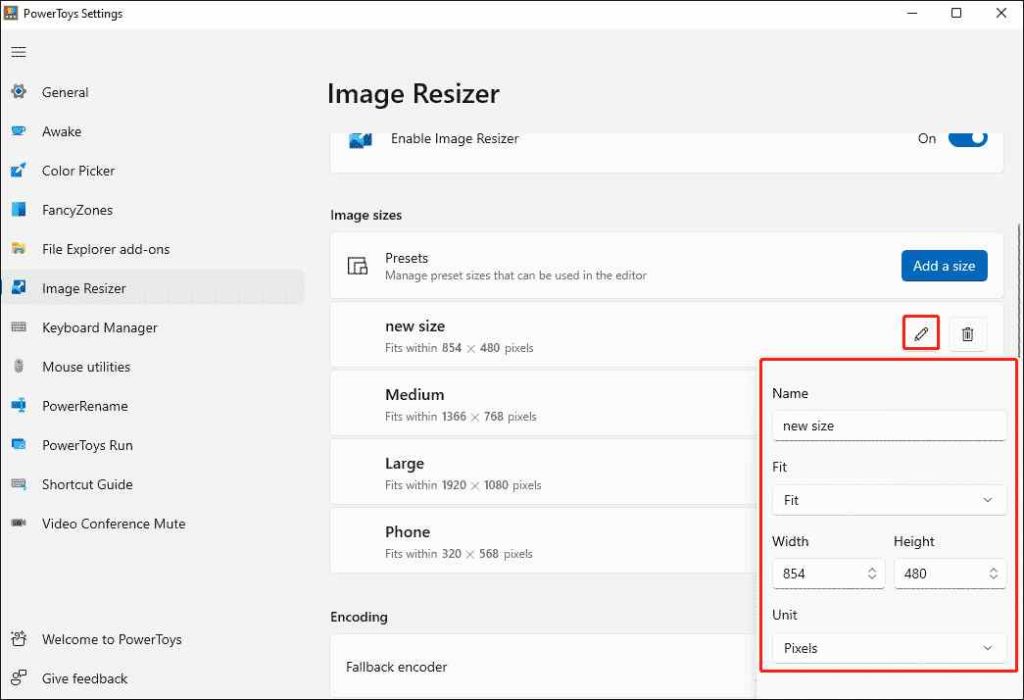Viewport: 1024px width, 700px height.
Task: Click the General gear icon
Action: [x=19, y=91]
